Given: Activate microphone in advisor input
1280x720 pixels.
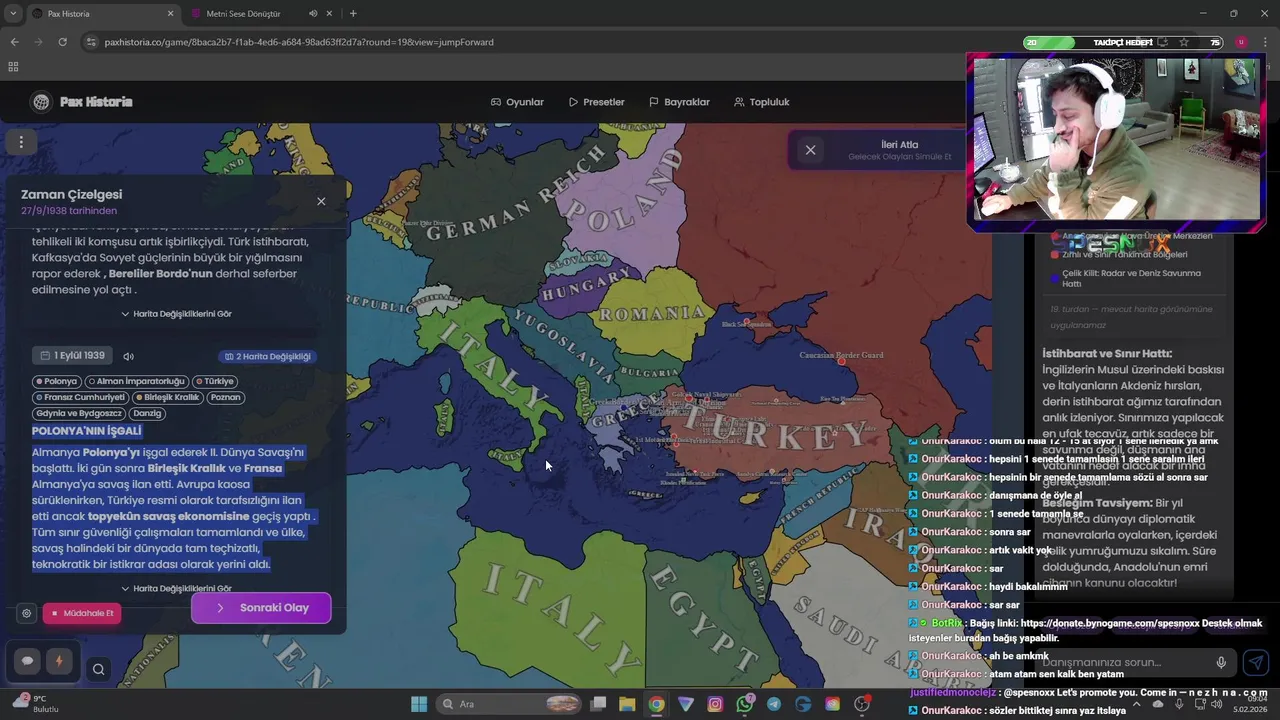Looking at the screenshot, I should [x=1221, y=662].
